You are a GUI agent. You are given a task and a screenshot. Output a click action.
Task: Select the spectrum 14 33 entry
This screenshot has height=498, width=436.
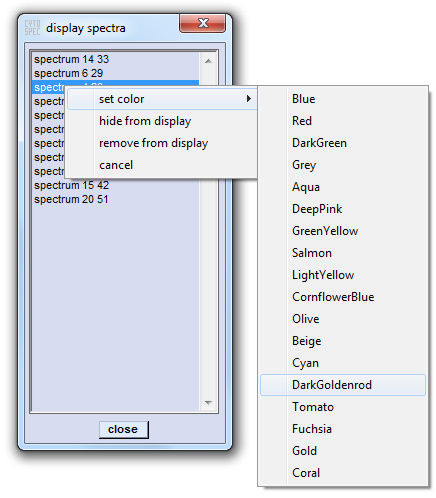115,59
